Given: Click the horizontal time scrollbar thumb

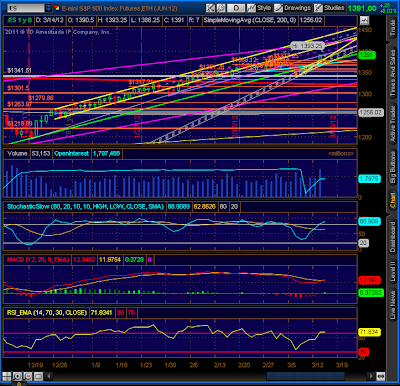Looking at the screenshot, I should click(x=305, y=377).
